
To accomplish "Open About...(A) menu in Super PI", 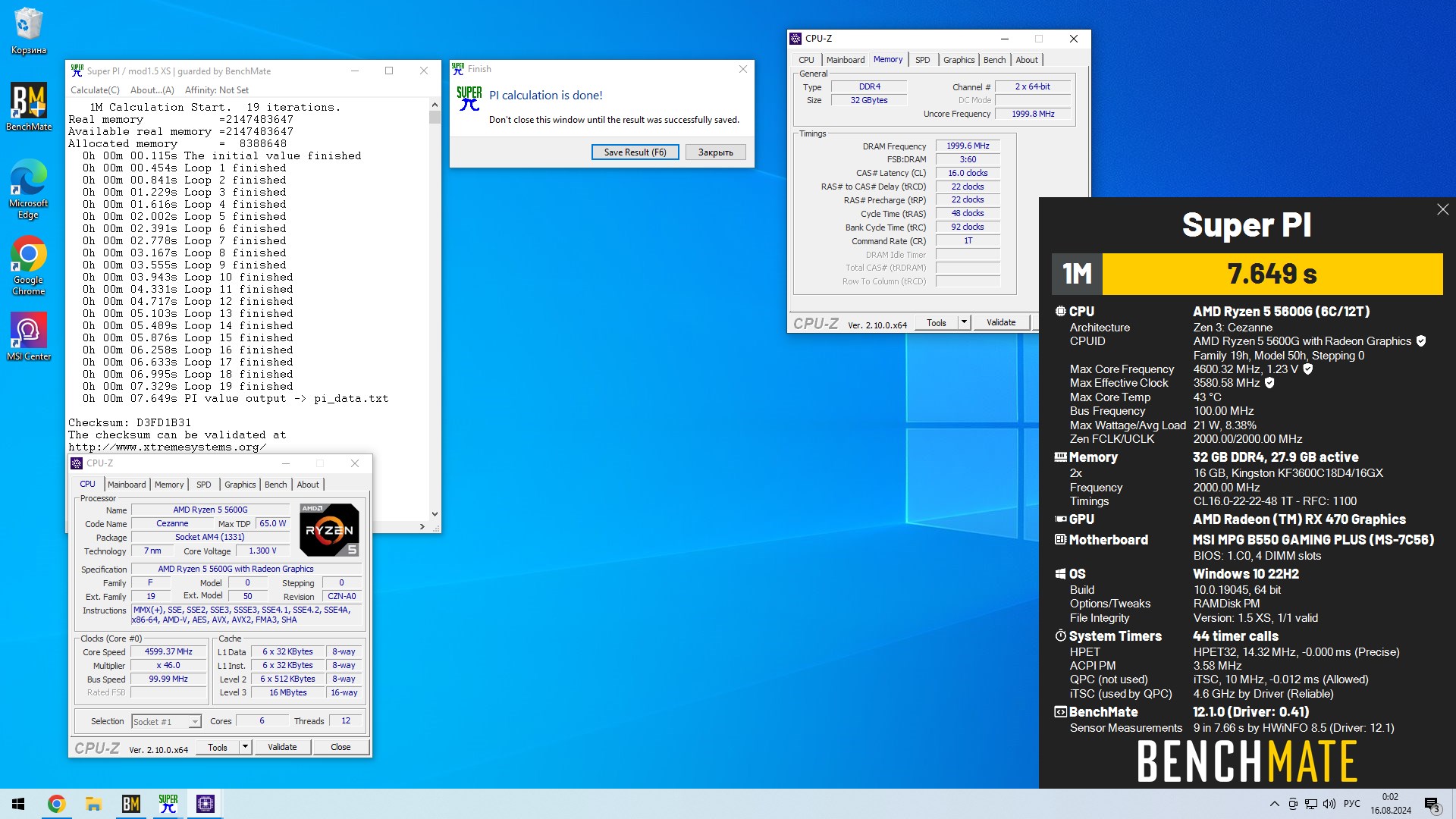I will (x=152, y=90).
